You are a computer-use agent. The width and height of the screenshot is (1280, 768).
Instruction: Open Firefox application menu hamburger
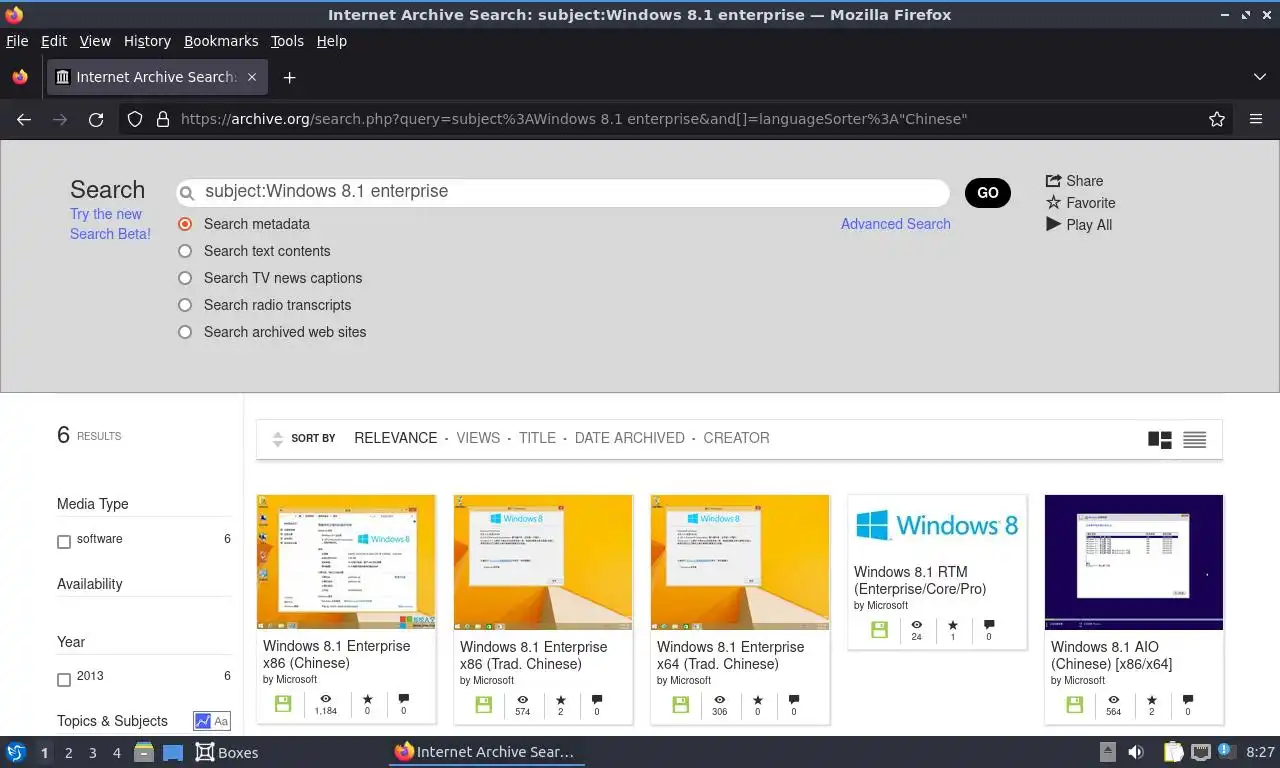coord(1256,119)
